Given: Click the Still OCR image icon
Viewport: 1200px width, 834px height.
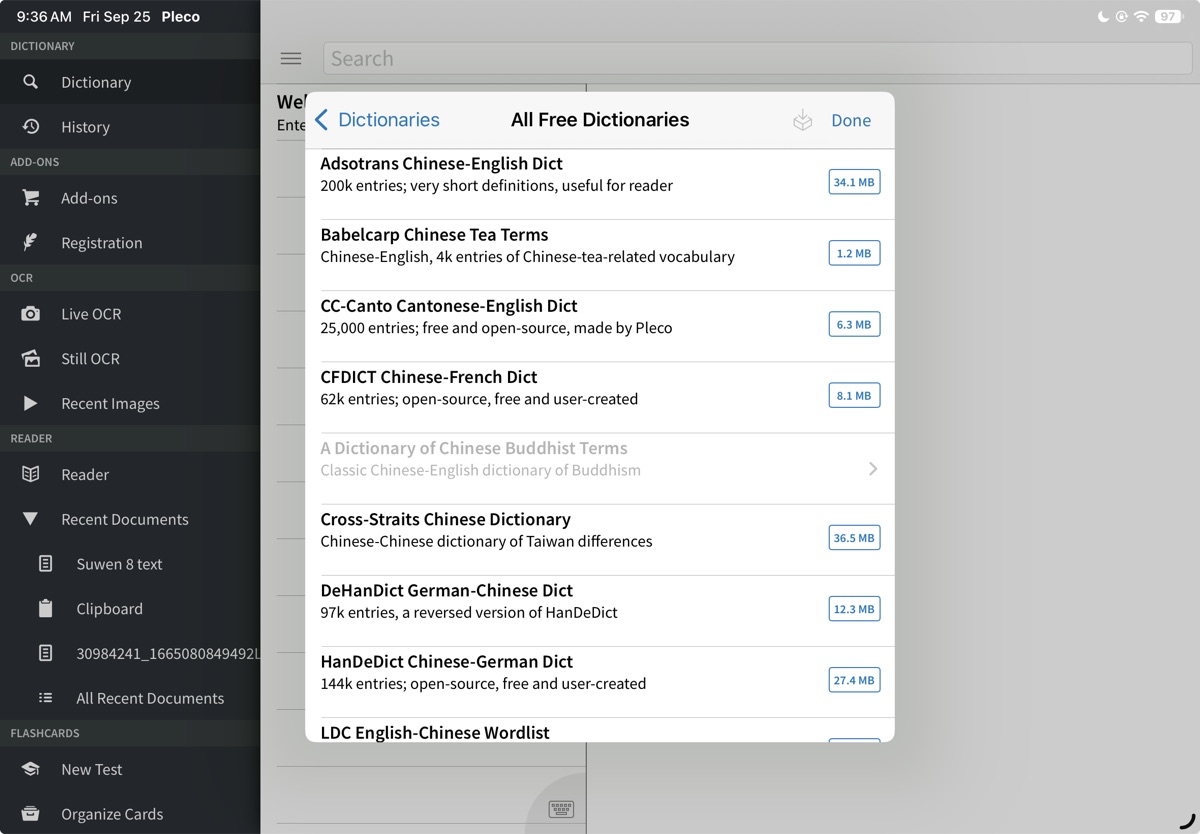Looking at the screenshot, I should pyautogui.click(x=31, y=358).
